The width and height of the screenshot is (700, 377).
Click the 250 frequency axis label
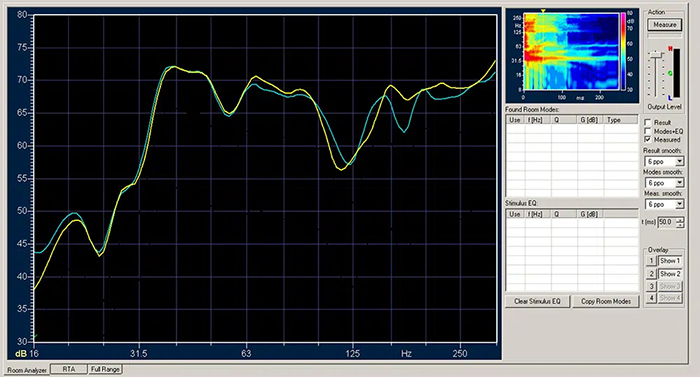click(460, 354)
